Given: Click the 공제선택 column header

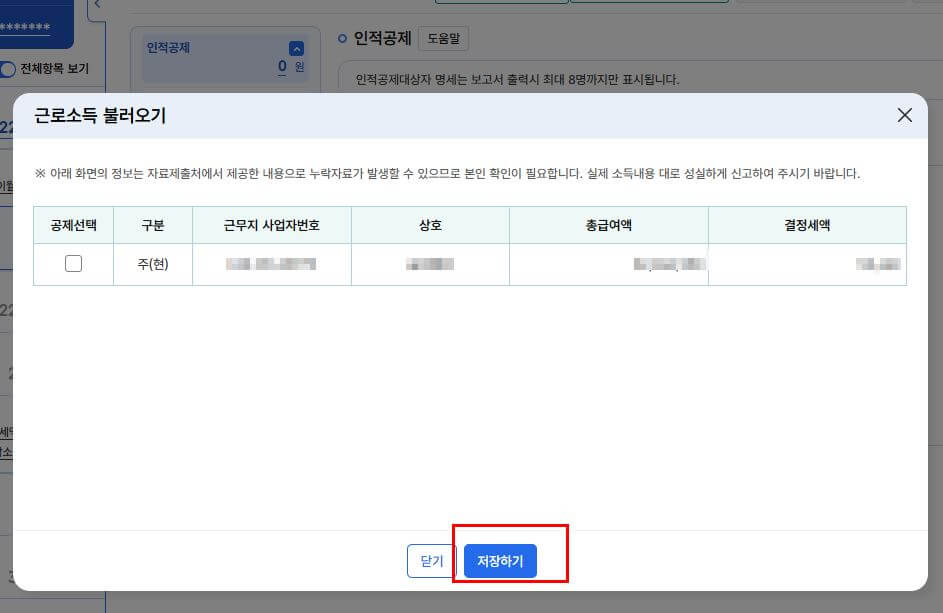Looking at the screenshot, I should 71,224.
